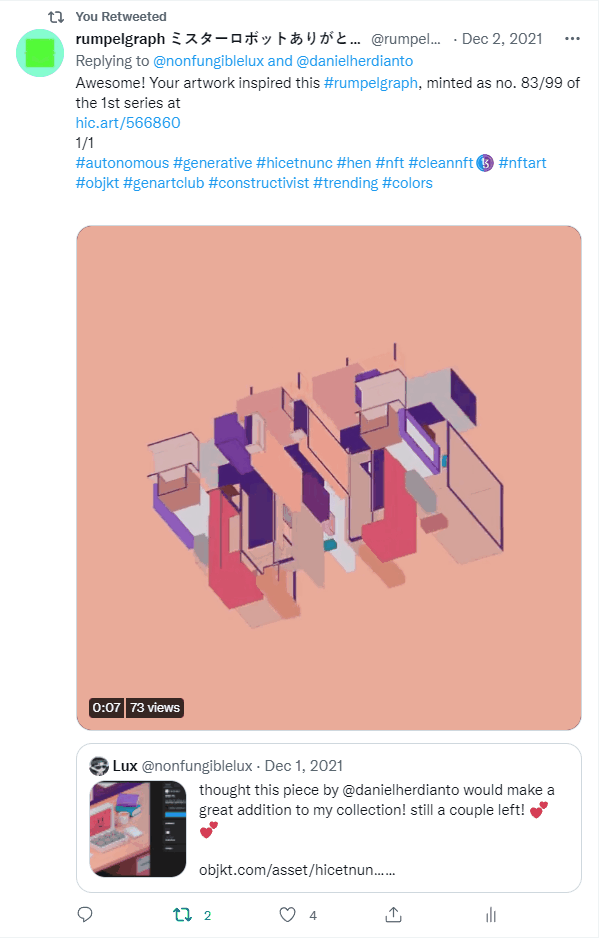Open @danielherdianto mention in reply line
Screen dimensions: 599x938
point(355,61)
